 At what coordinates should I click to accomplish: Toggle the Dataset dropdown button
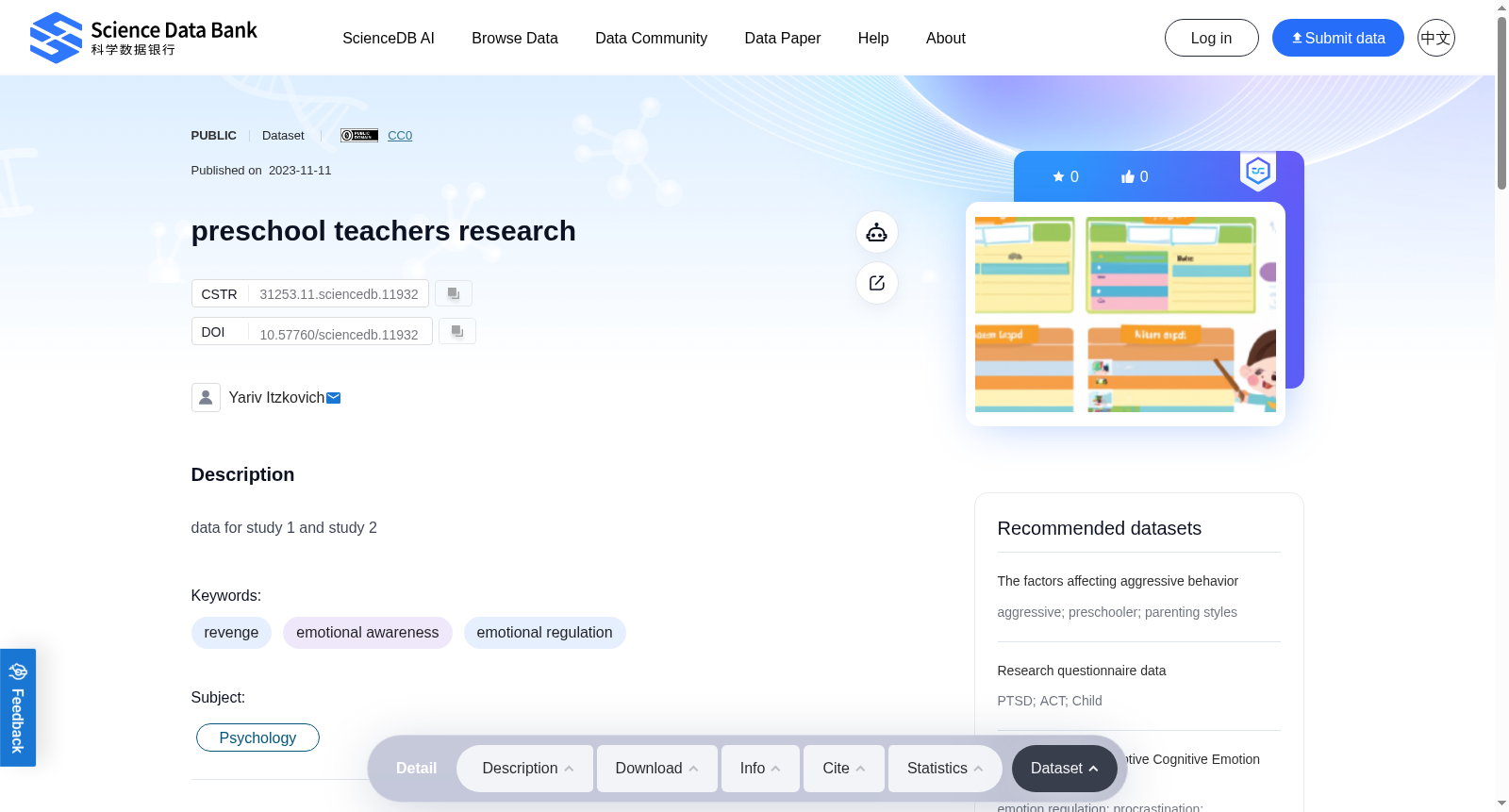pyautogui.click(x=1065, y=769)
